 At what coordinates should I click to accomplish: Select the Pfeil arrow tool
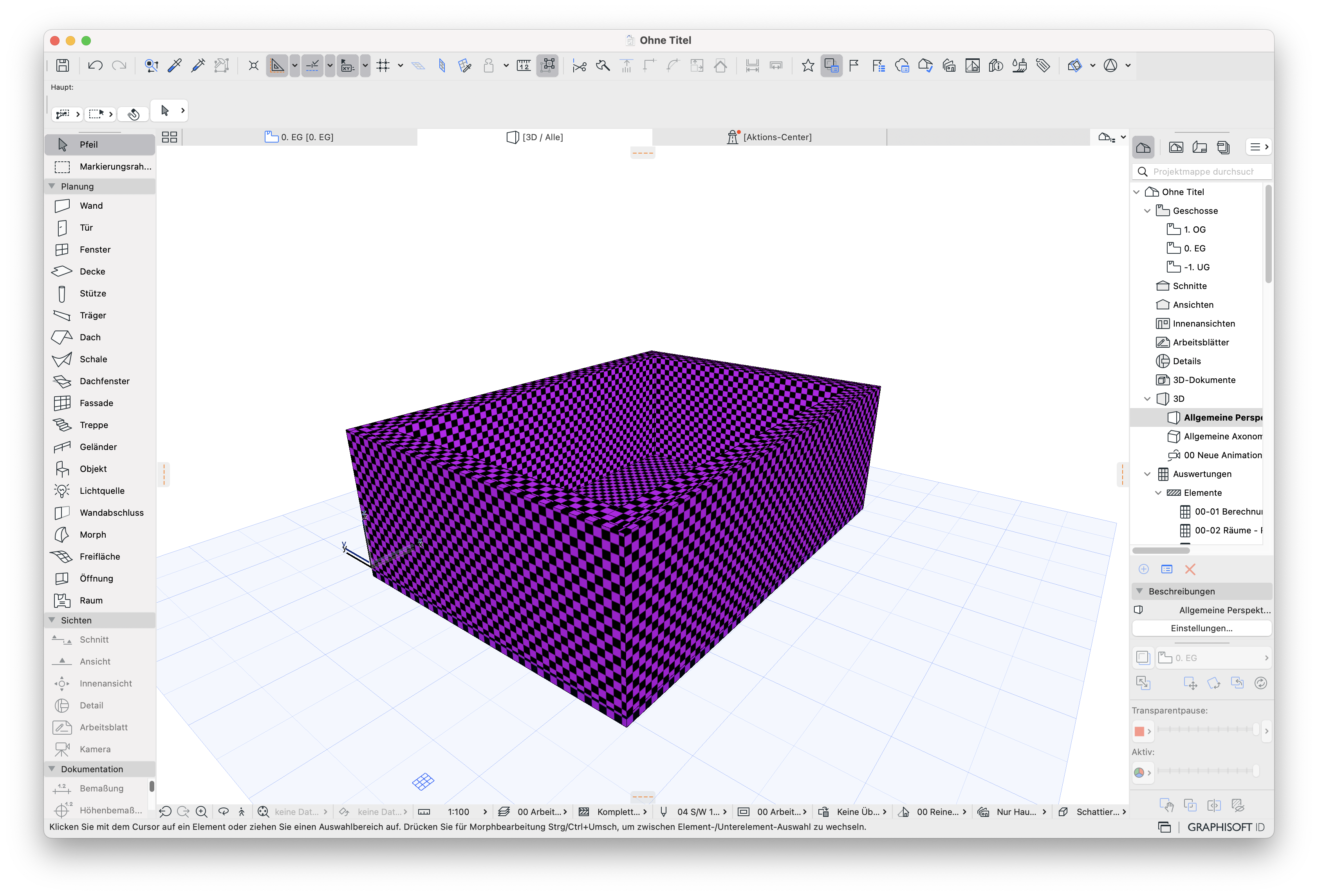(x=100, y=145)
